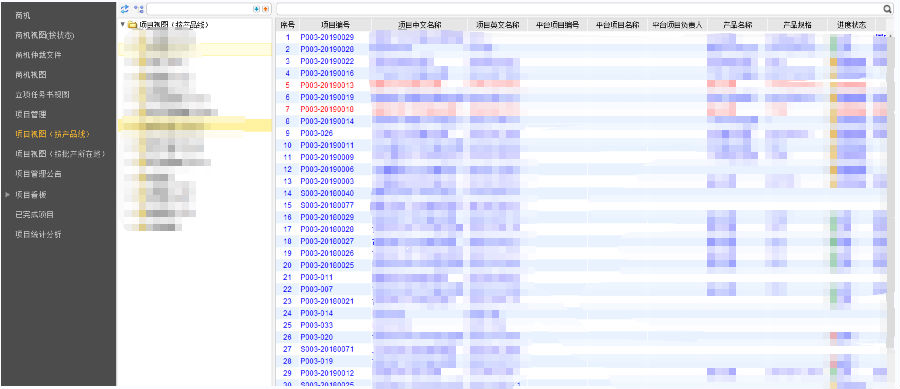Image resolution: width=900 pixels, height=389 pixels.
Task: Open project P003-20180029
Action: [327, 217]
